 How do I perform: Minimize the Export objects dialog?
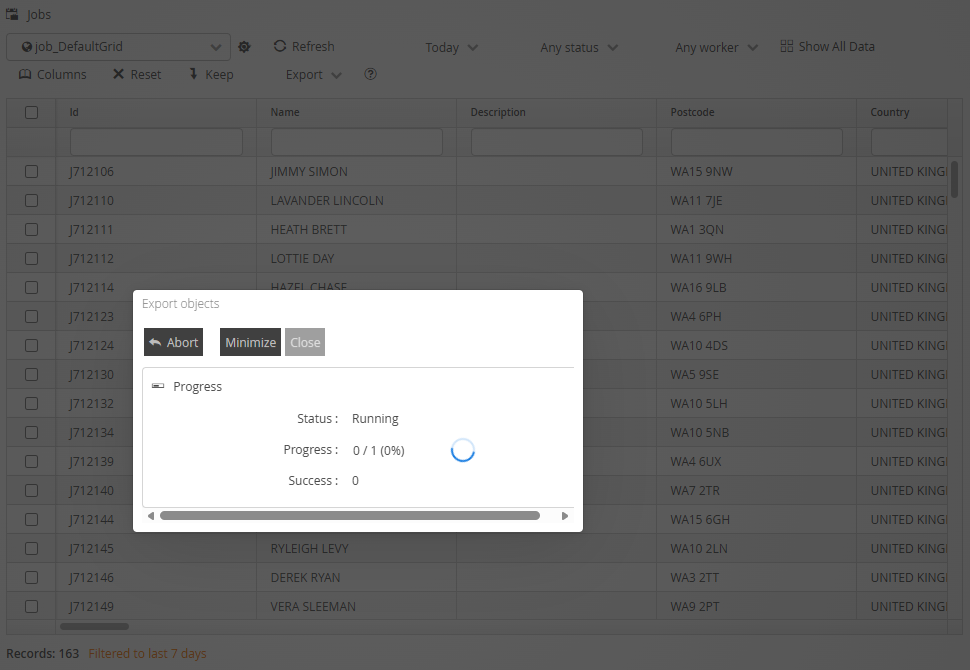pos(250,342)
